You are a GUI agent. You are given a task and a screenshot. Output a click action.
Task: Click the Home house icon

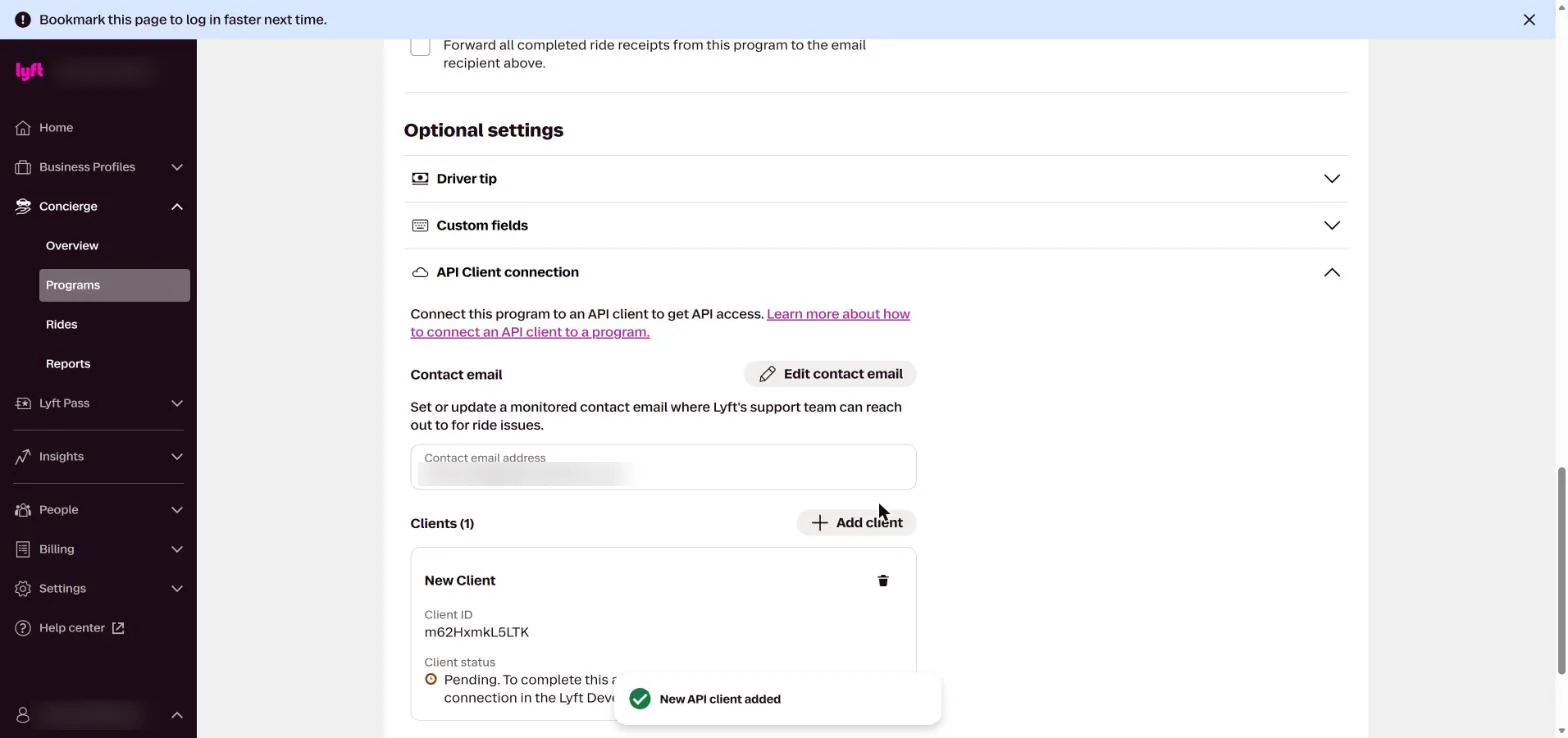point(23,128)
